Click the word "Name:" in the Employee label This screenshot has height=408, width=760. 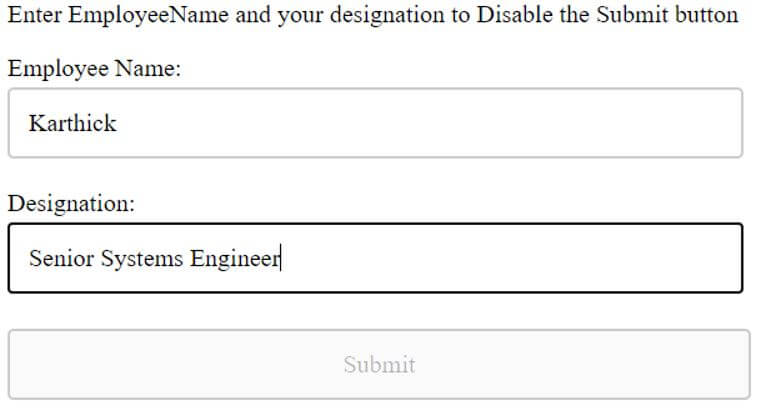pos(150,70)
